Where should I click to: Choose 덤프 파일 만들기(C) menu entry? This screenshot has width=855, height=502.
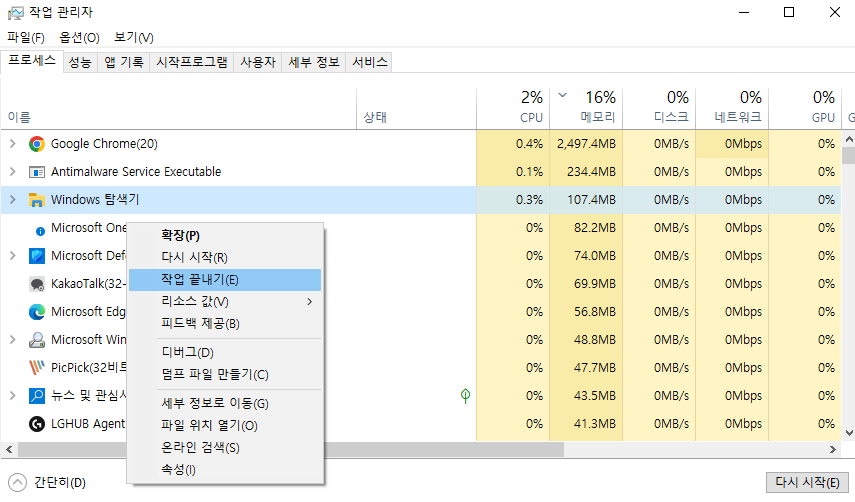(x=225, y=374)
